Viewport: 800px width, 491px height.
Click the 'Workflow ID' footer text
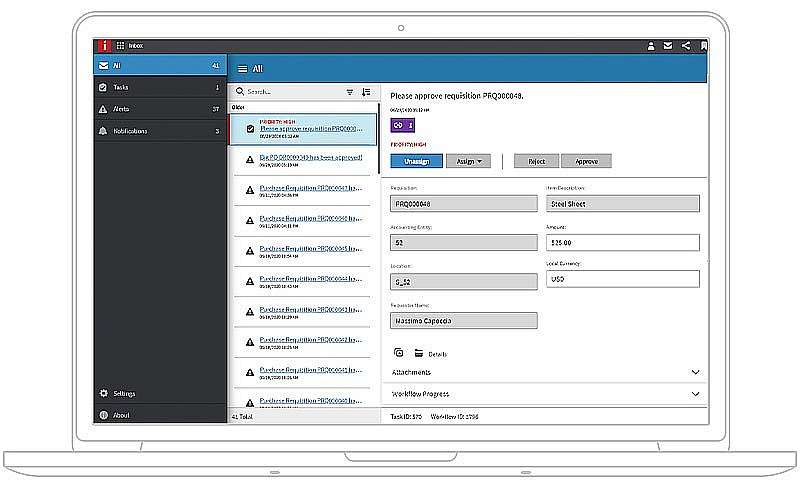tap(455, 416)
